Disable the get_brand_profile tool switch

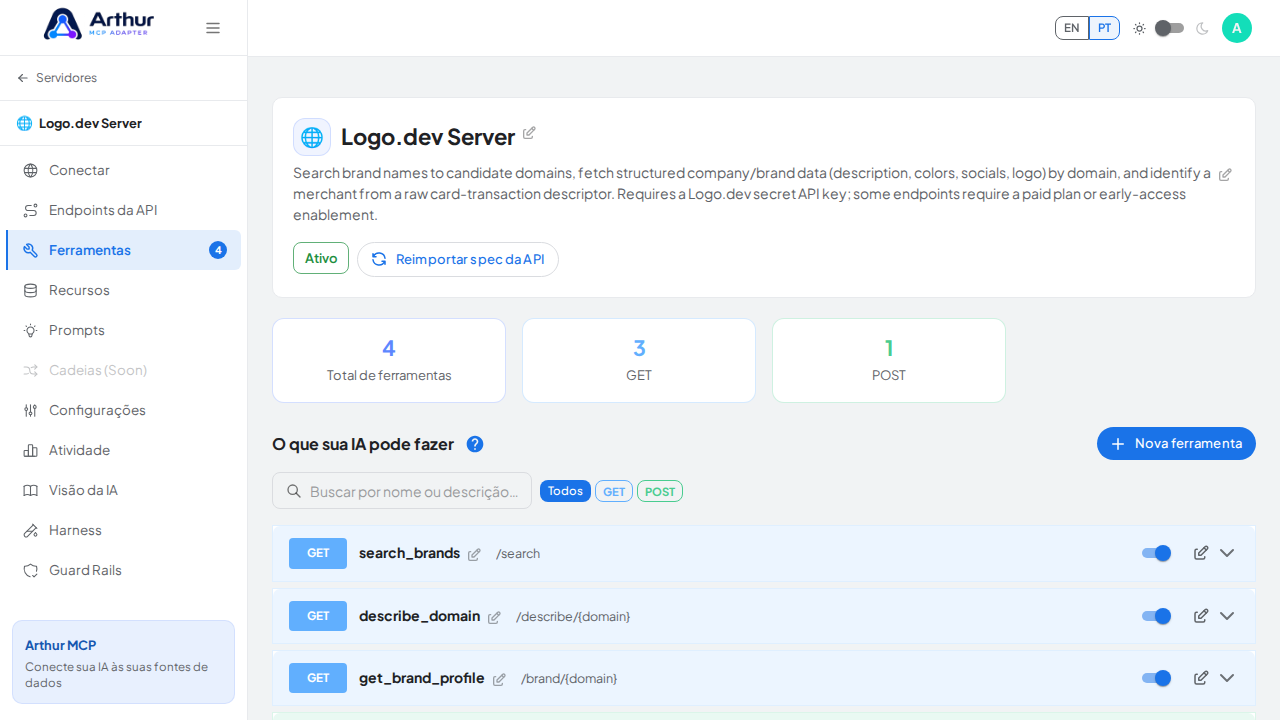coord(1157,678)
